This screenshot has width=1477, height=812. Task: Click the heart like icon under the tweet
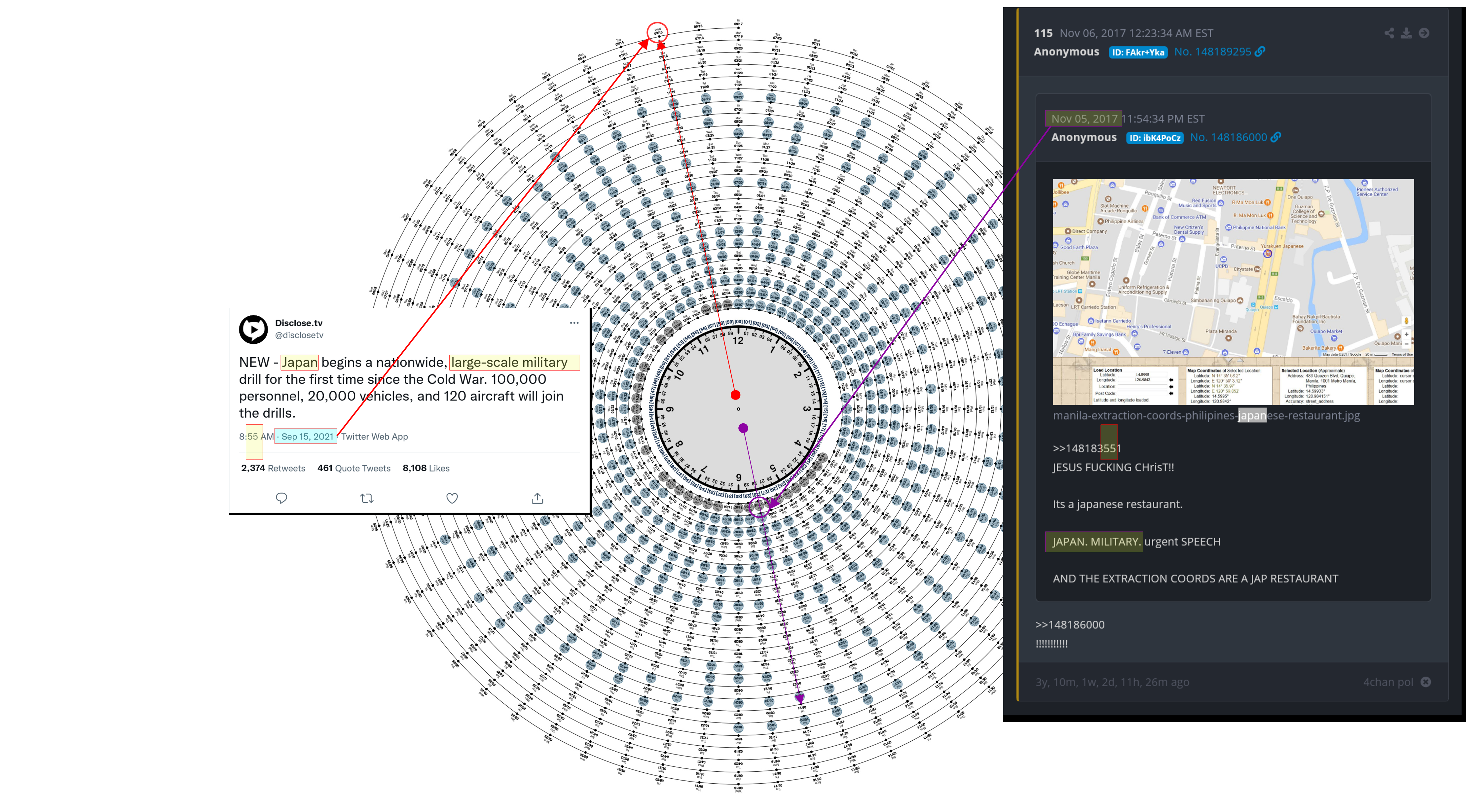click(452, 498)
